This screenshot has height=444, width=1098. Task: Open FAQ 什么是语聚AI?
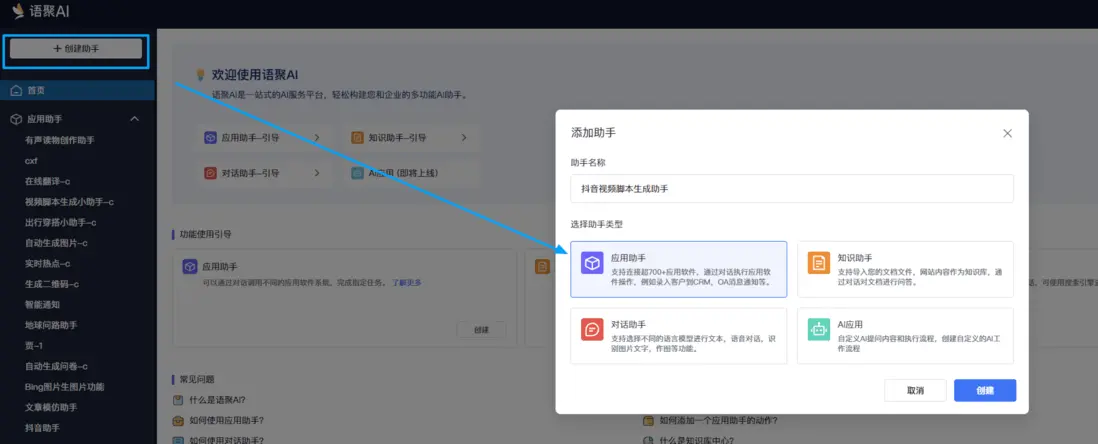click(216, 401)
